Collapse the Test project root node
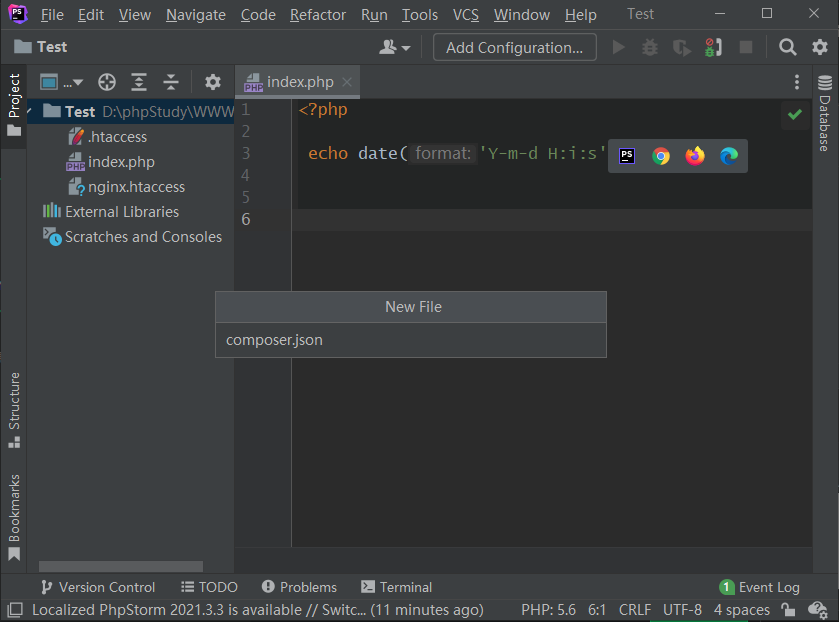 [x=30, y=111]
